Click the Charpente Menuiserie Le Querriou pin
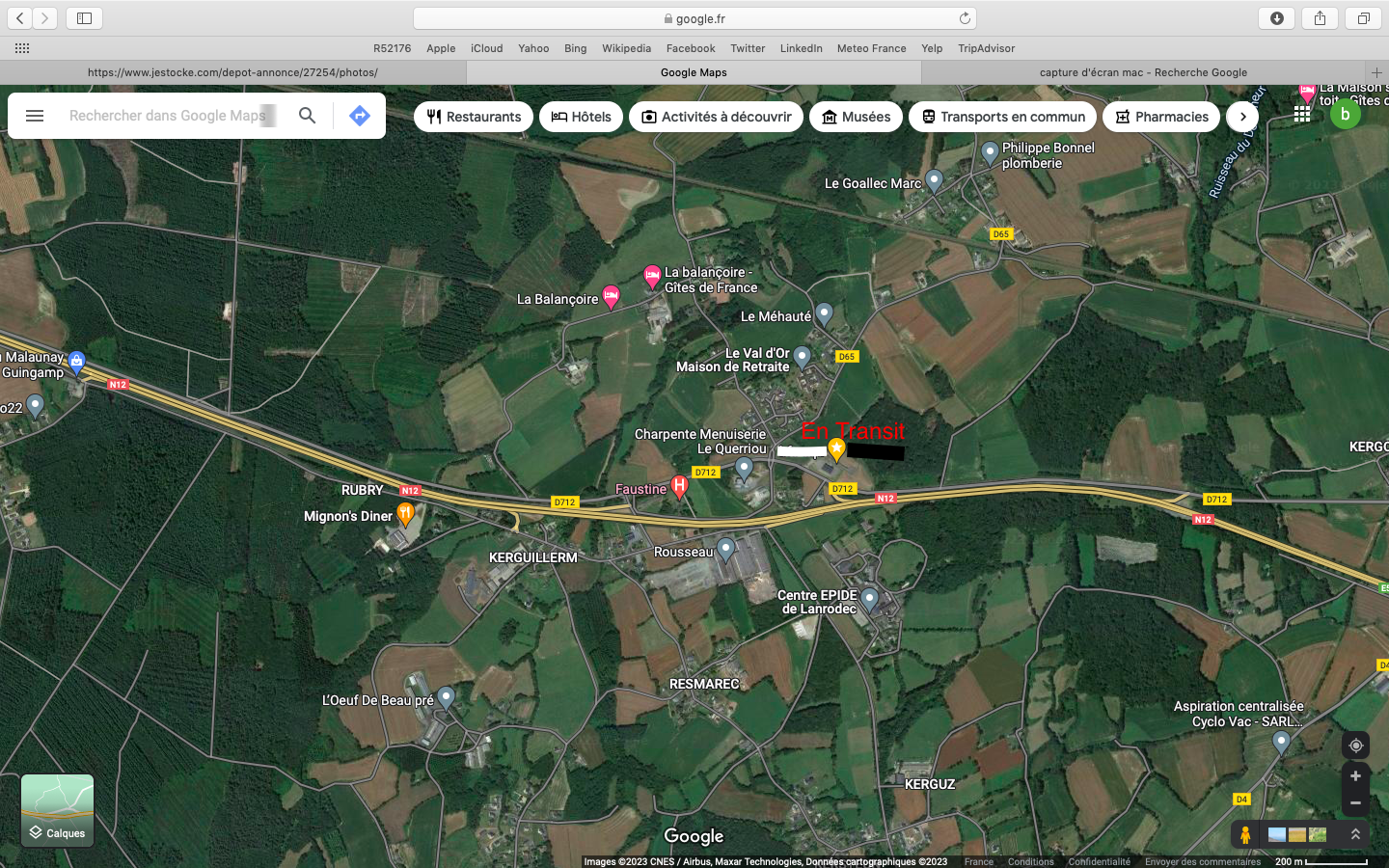The width and height of the screenshot is (1389, 868). [744, 468]
